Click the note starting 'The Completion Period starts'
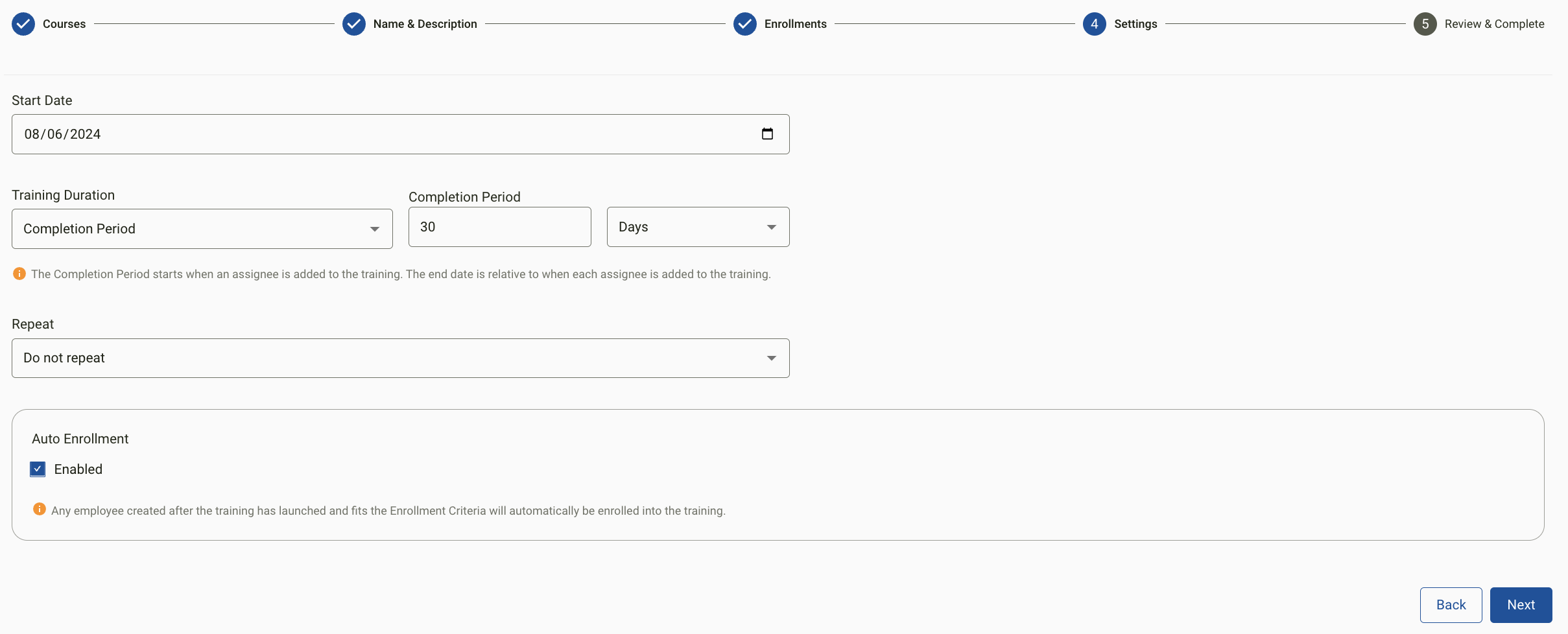 click(x=401, y=274)
